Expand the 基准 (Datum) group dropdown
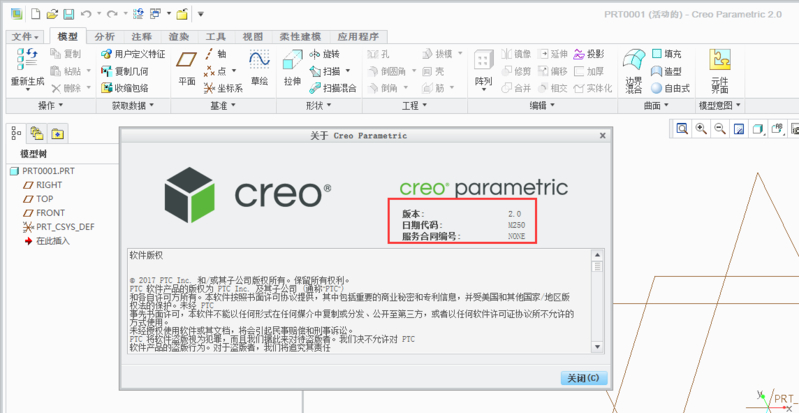 pos(223,106)
